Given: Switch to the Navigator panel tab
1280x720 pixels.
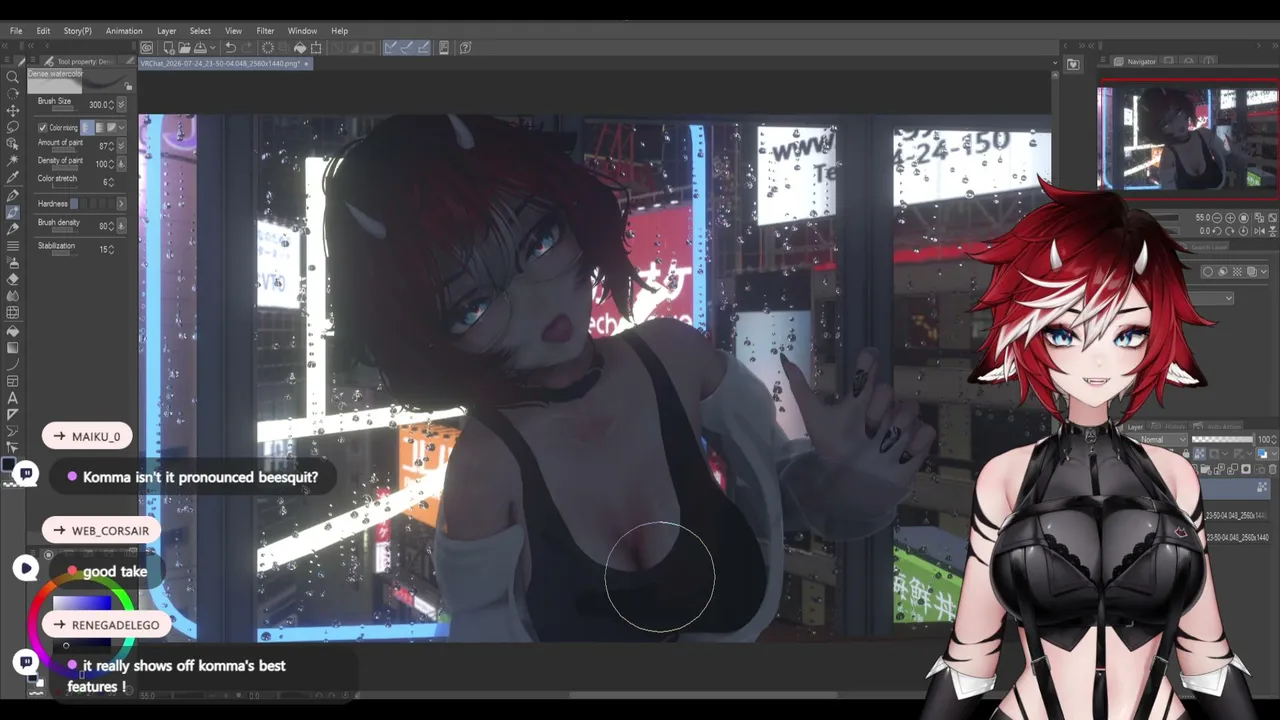Looking at the screenshot, I should coord(1136,62).
